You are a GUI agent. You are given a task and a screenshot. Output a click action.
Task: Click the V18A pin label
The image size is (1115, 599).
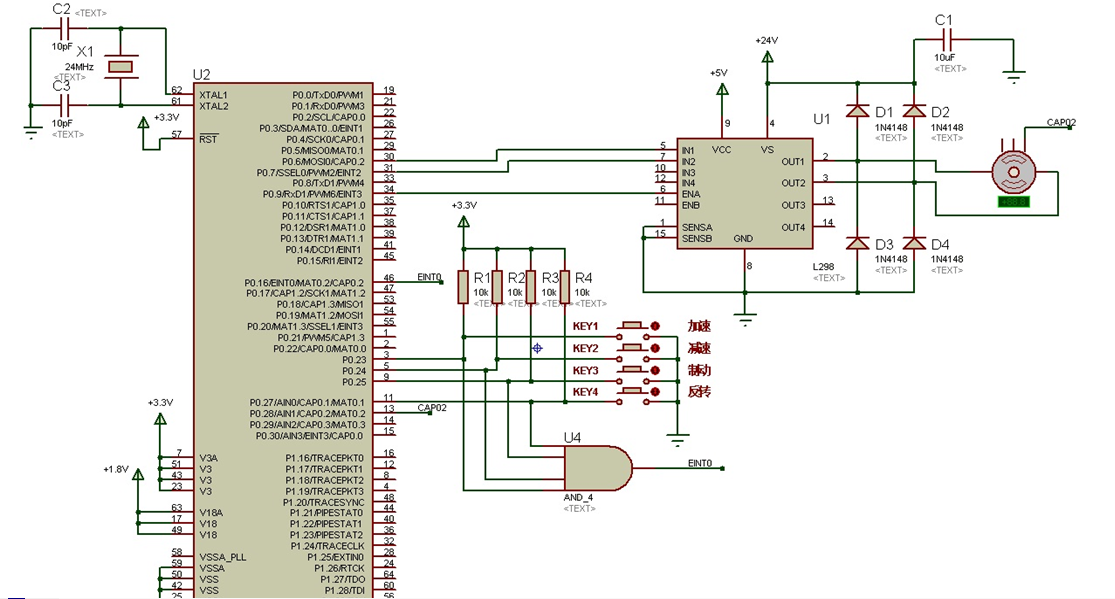pos(211,513)
